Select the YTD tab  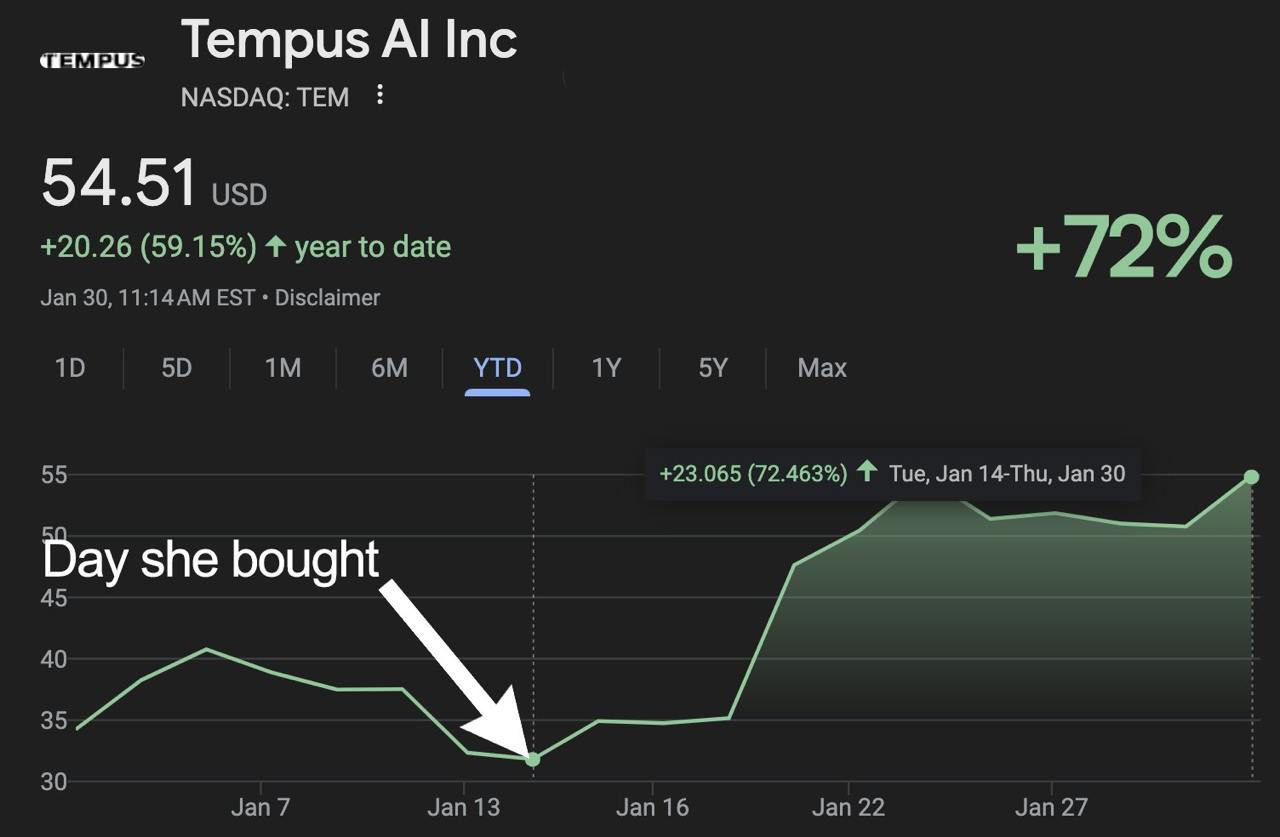pyautogui.click(x=497, y=368)
